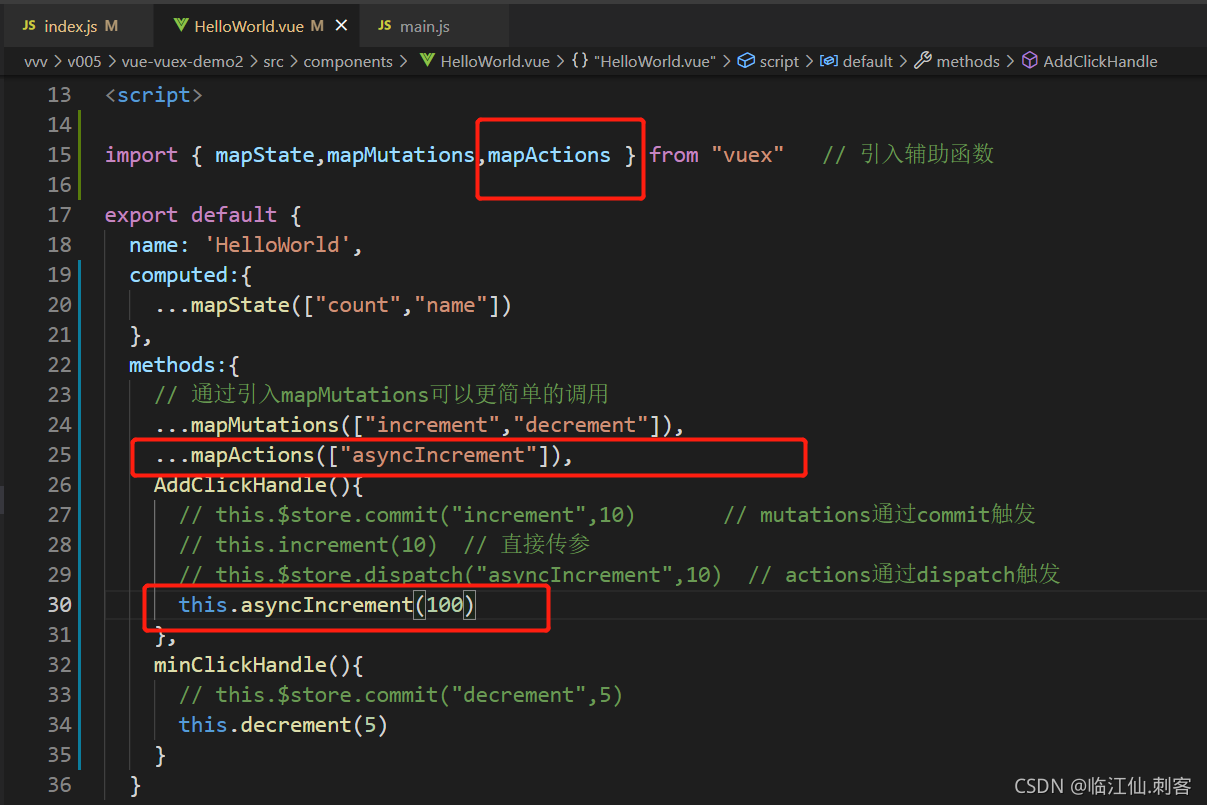The width and height of the screenshot is (1207, 805).
Task: Click the JS icon on main.js tab
Action: click(x=384, y=26)
